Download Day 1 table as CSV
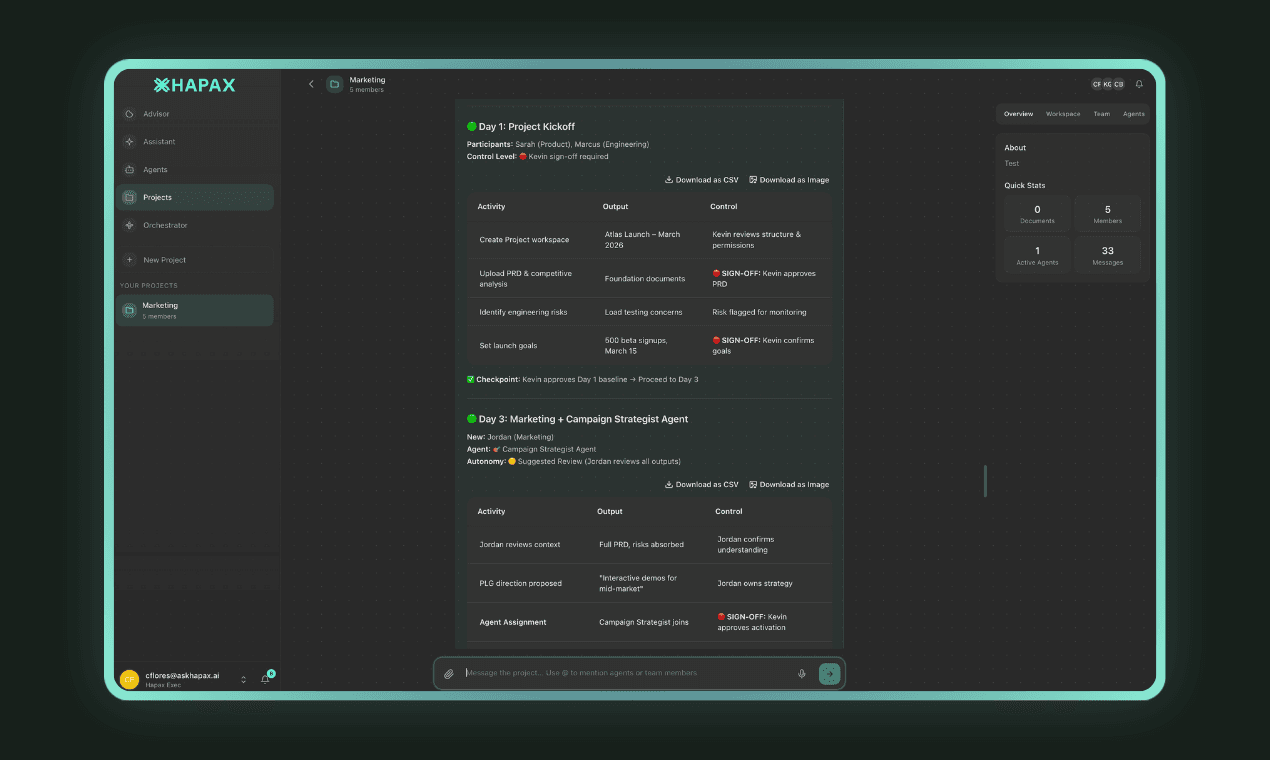Image resolution: width=1270 pixels, height=760 pixels. click(x=701, y=179)
